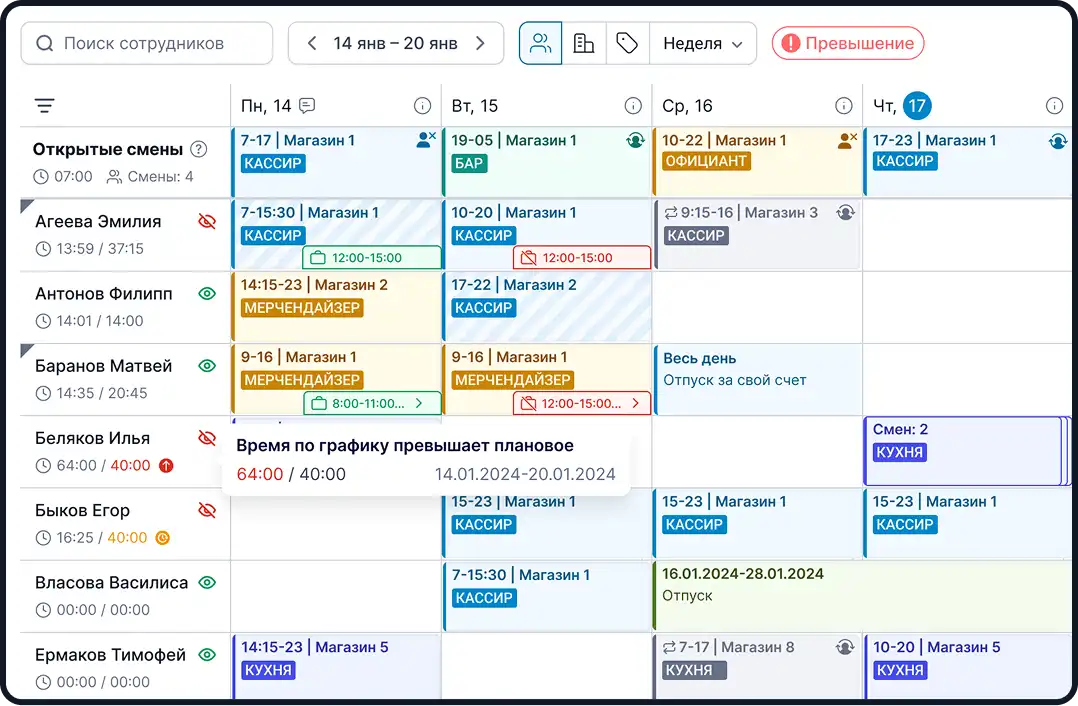Open Власова's 7-15:30 Магазин 1 shift
The height and width of the screenshot is (706, 1078).
pos(547,596)
